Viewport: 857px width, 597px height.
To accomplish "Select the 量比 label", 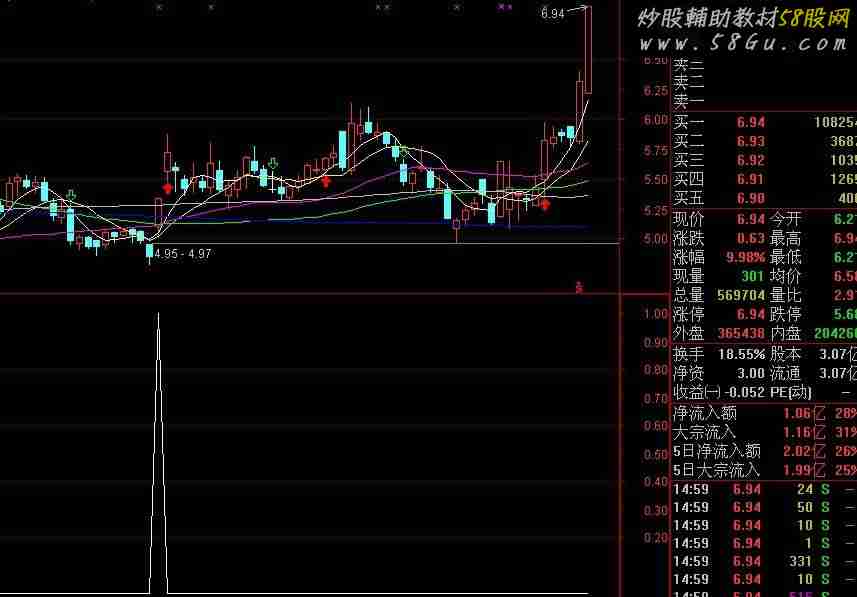I will click(785, 295).
